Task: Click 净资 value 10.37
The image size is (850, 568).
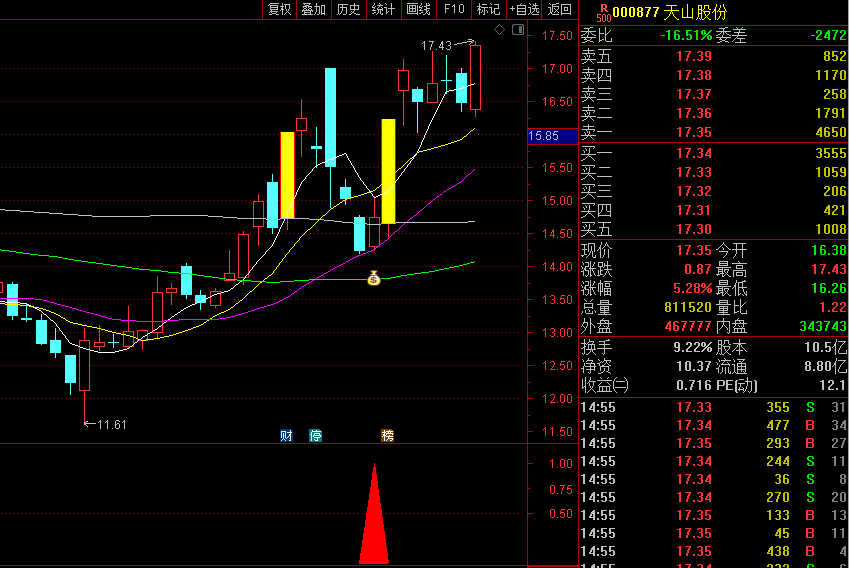Action: click(x=693, y=366)
